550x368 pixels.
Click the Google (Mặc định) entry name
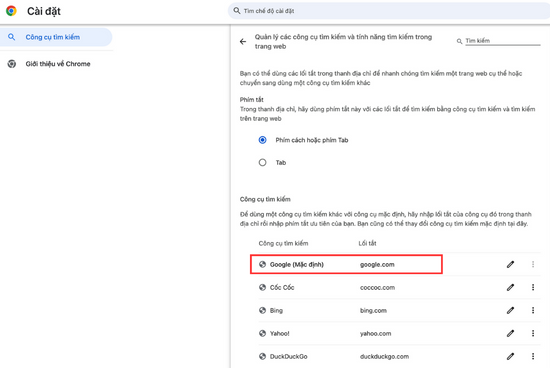pyautogui.click(x=297, y=265)
